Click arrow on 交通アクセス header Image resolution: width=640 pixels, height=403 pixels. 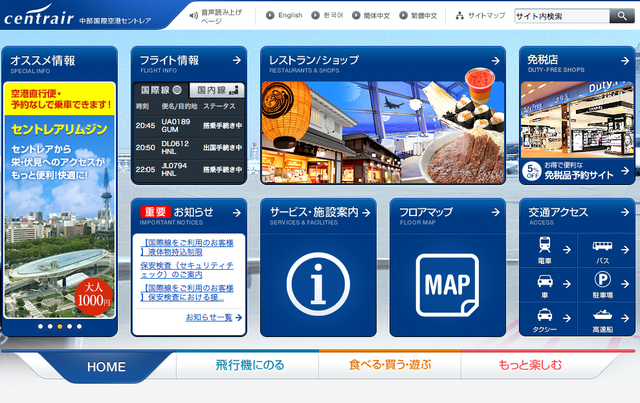(x=625, y=212)
